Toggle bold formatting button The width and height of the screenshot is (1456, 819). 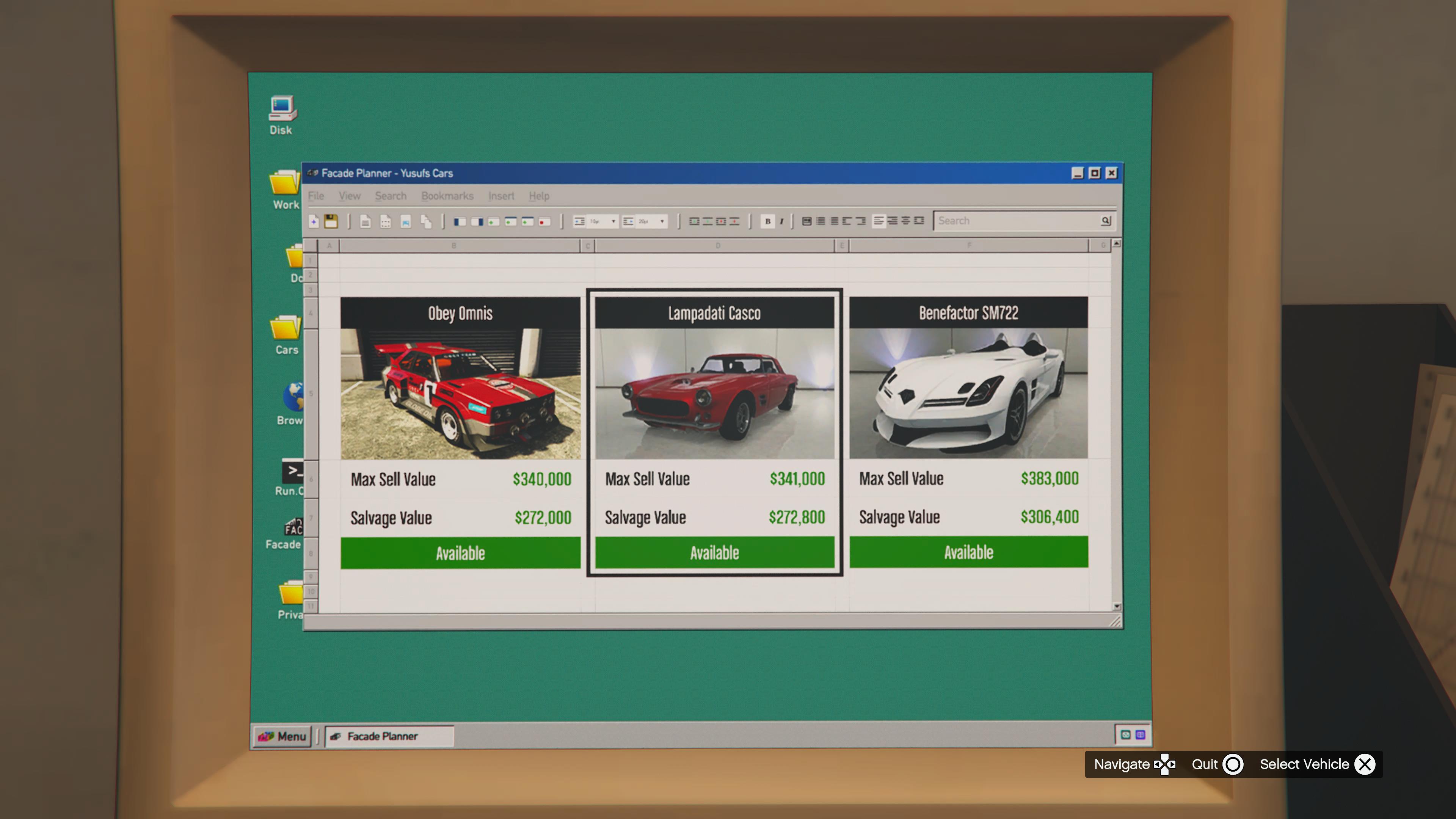click(x=767, y=221)
